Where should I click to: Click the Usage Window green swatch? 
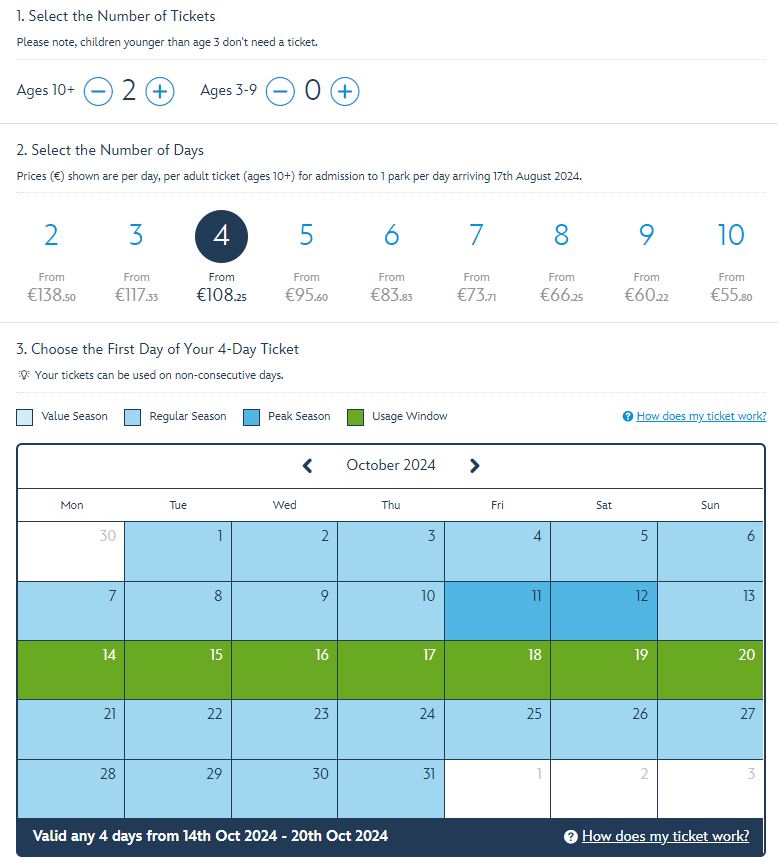(x=356, y=417)
